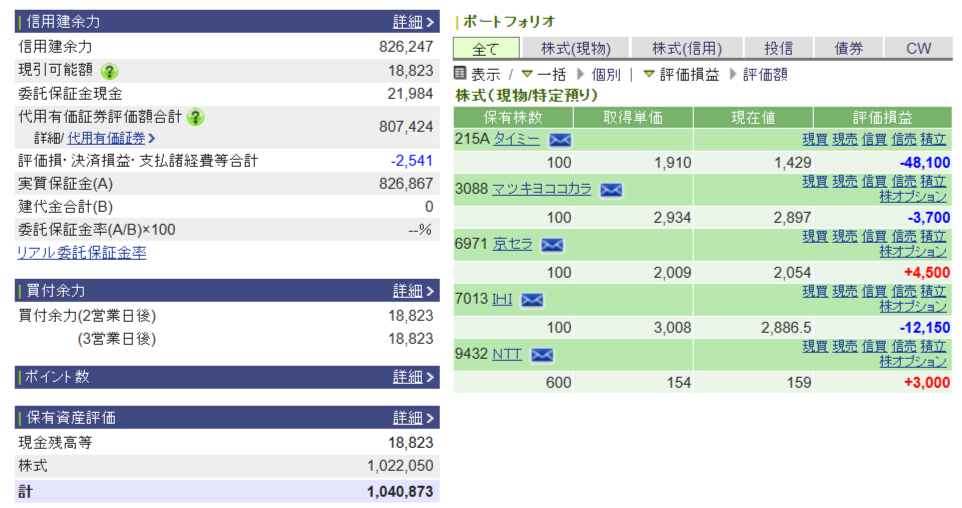
Task: Click the mail icon beside マツキヨココカラ
Action: tap(610, 189)
